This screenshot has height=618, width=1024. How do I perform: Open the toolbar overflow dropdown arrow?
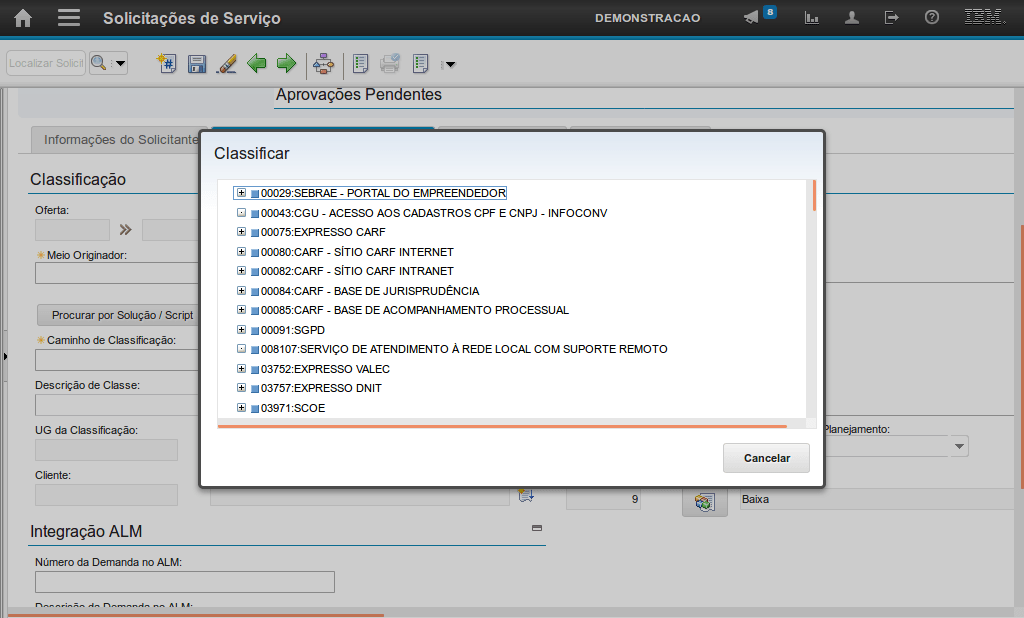(x=449, y=64)
